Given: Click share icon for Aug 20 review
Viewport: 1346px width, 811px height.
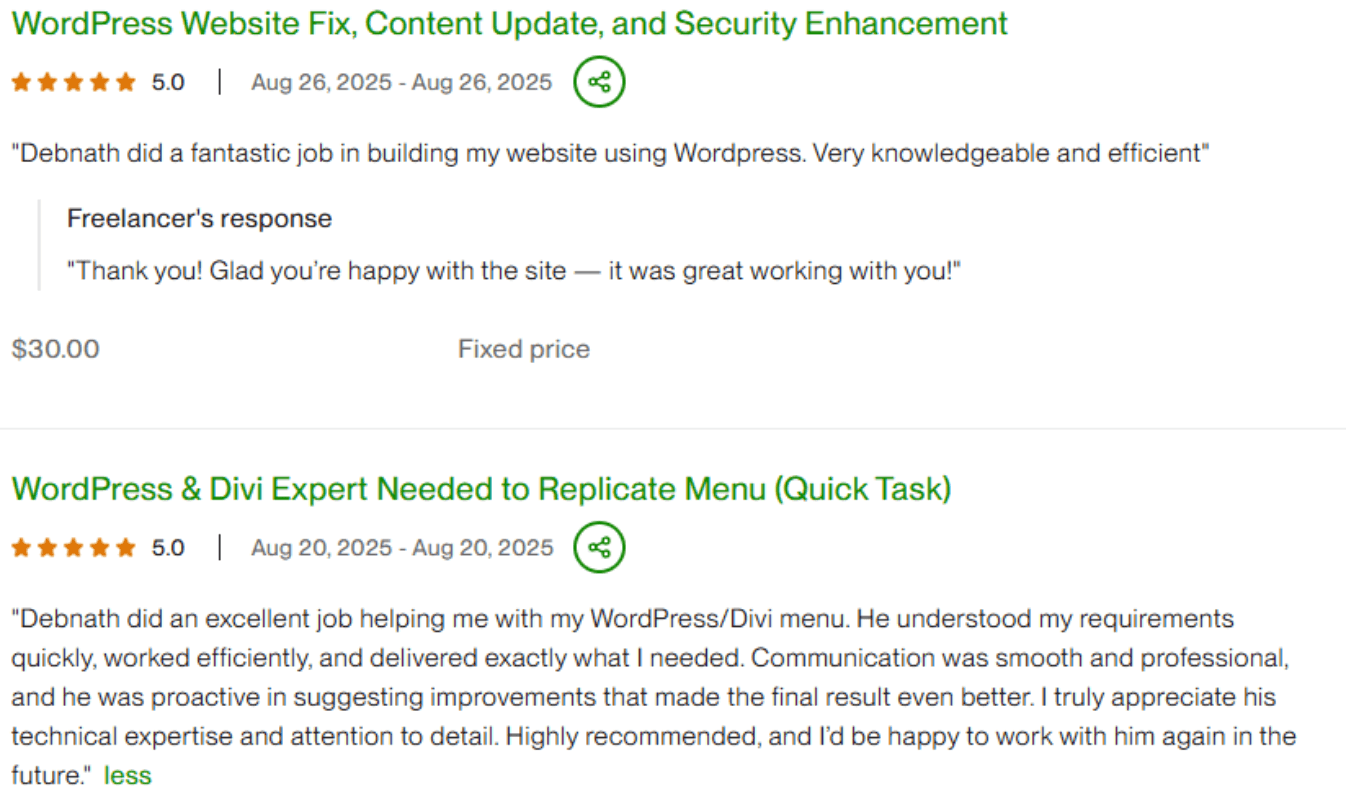Looking at the screenshot, I should coord(599,547).
